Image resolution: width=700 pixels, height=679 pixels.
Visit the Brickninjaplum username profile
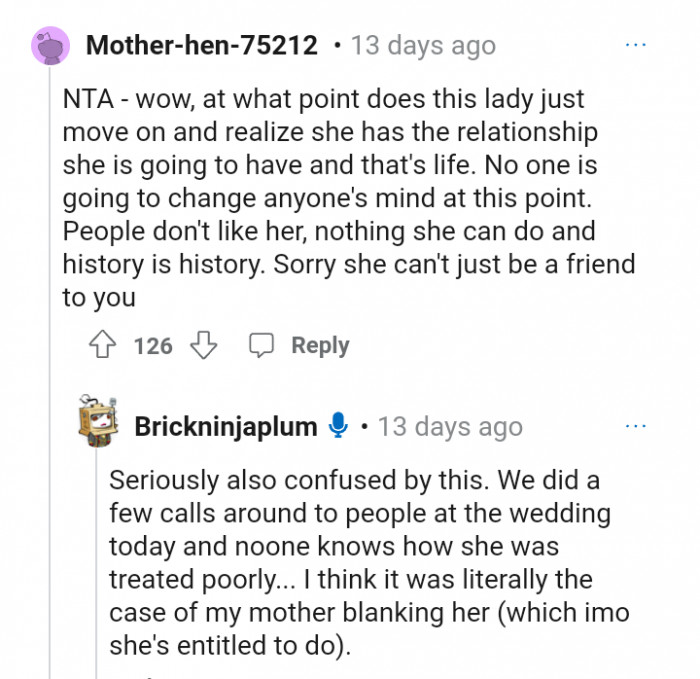(225, 427)
